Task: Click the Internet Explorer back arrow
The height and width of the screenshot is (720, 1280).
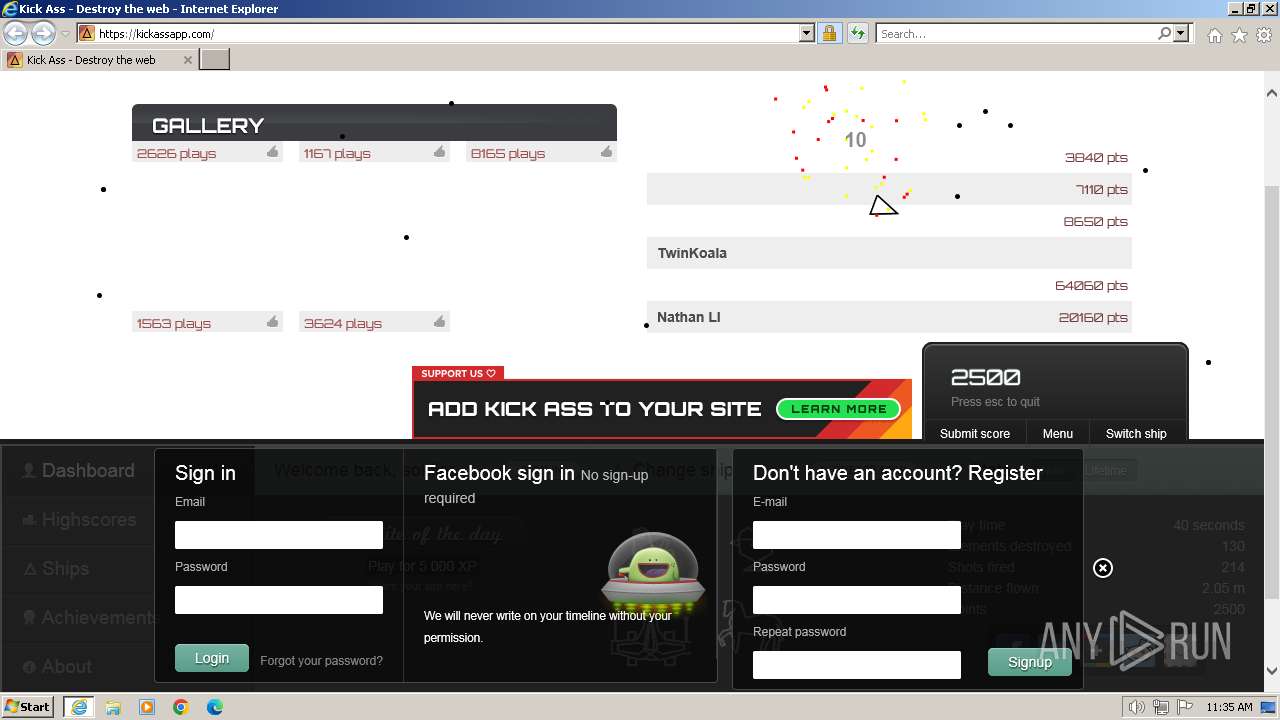Action: click(x=16, y=33)
